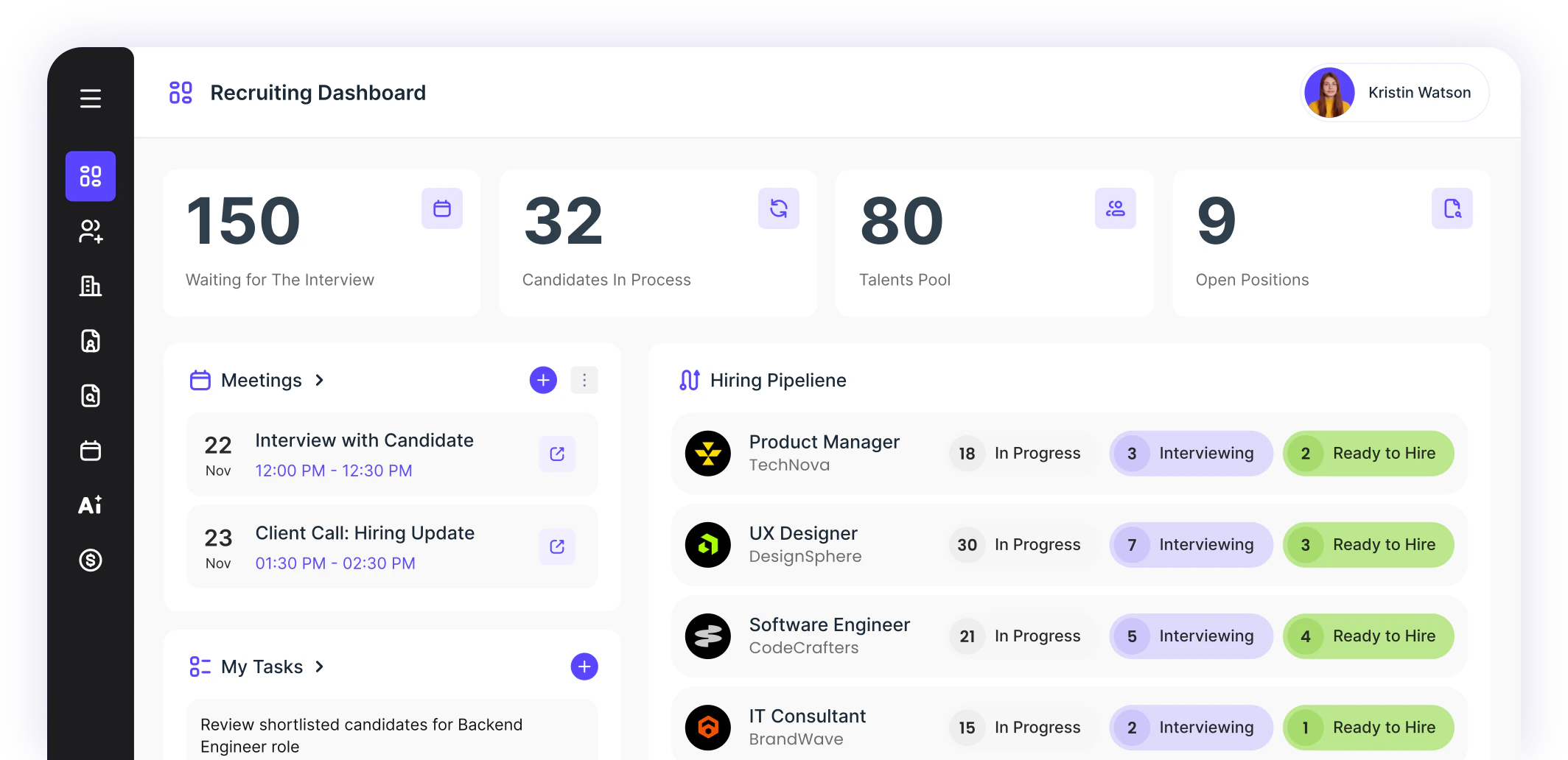Click the 9 Open Positions stat
The width and height of the screenshot is (1568, 760).
point(1332,244)
